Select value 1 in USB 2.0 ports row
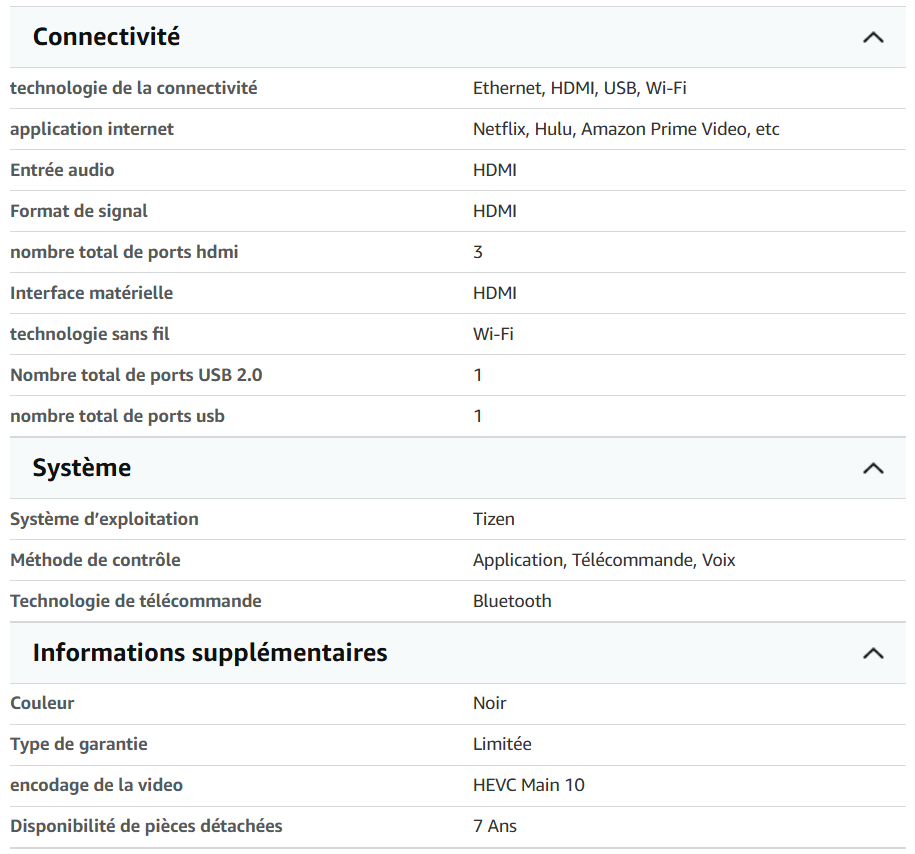The width and height of the screenshot is (915, 854). (478, 375)
